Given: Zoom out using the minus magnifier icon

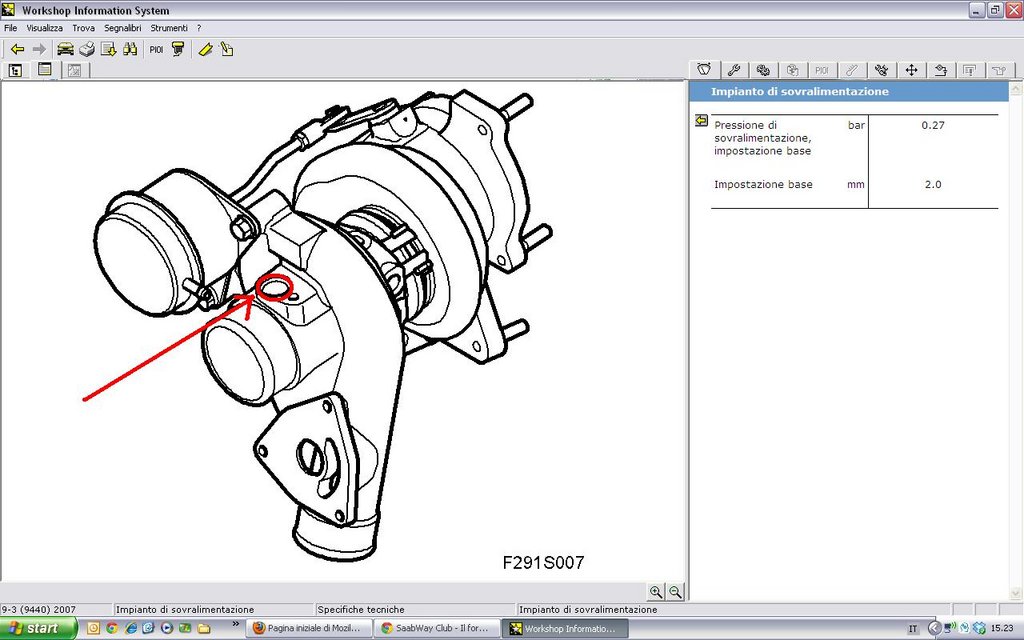Looking at the screenshot, I should [x=675, y=592].
